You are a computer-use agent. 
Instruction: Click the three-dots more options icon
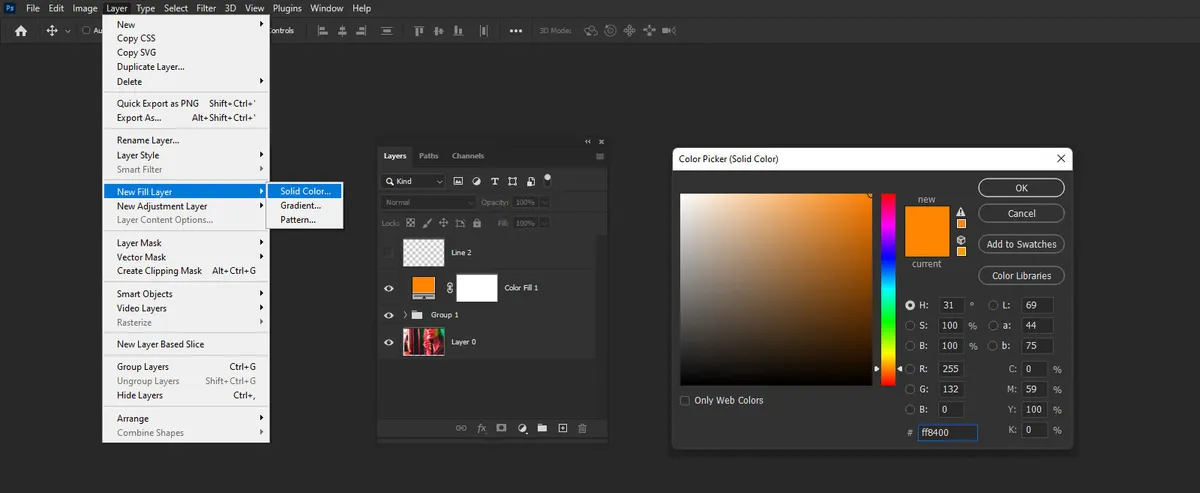tap(516, 31)
